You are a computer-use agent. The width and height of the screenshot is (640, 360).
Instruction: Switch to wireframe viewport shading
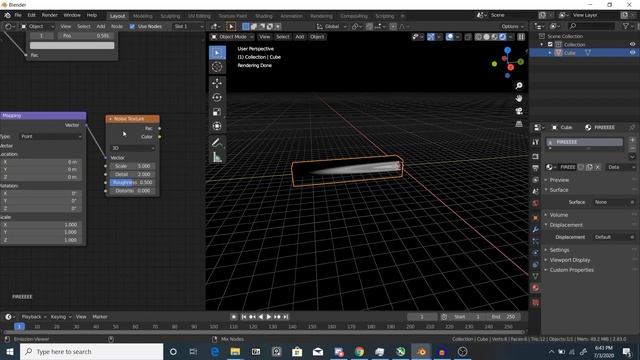(479, 37)
